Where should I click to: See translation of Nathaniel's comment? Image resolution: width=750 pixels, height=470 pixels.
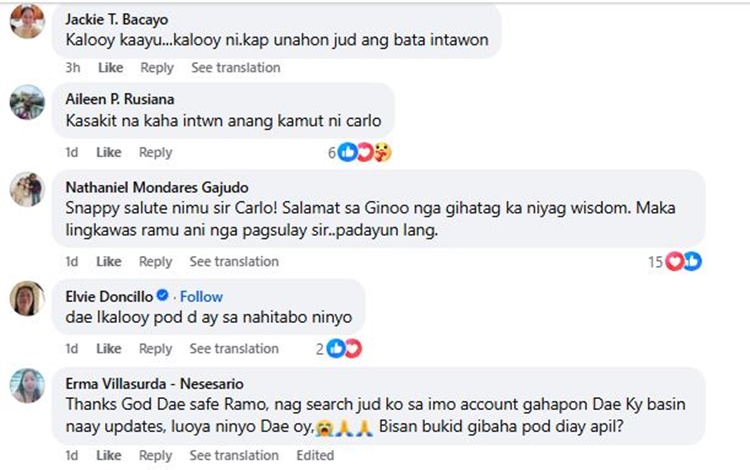(234, 262)
